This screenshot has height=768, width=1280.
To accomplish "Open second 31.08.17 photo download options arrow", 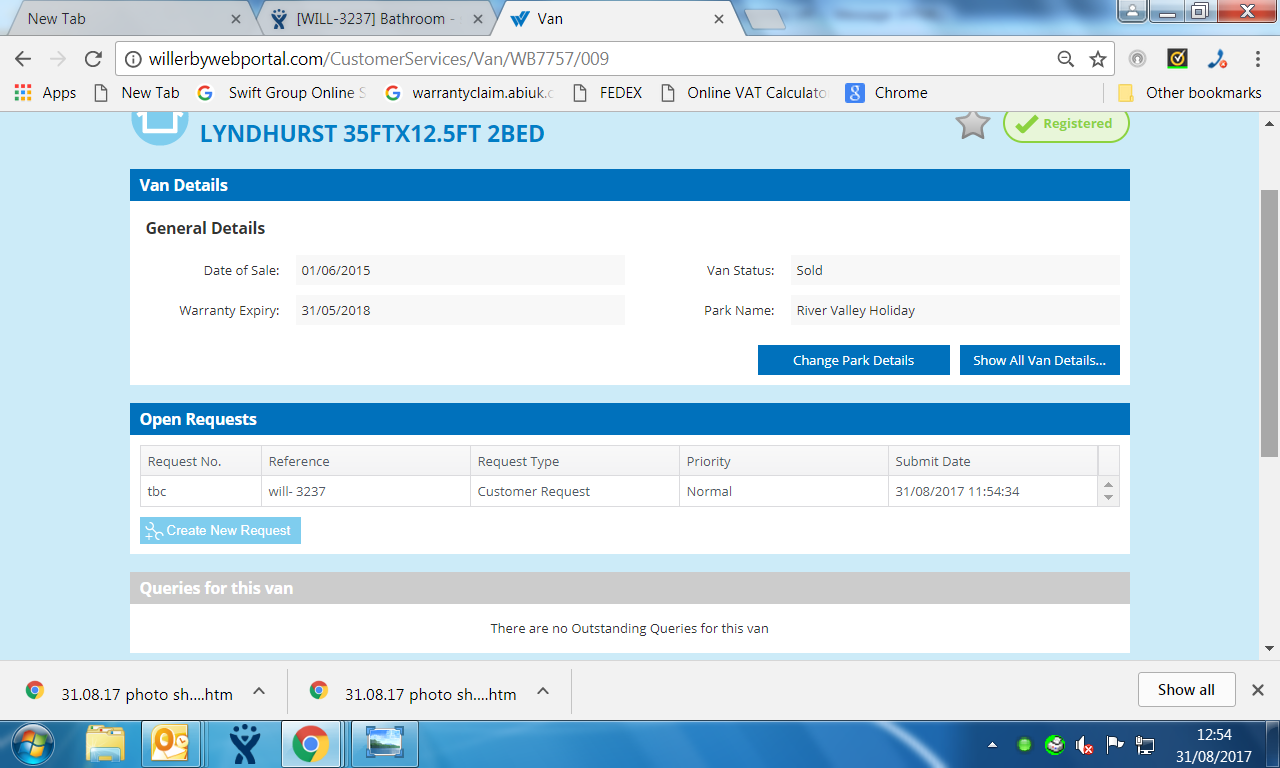I will tap(542, 691).
